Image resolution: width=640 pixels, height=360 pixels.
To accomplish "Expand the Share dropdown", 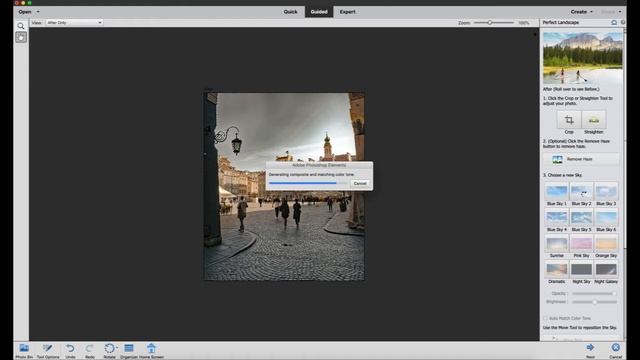I will tap(611, 12).
